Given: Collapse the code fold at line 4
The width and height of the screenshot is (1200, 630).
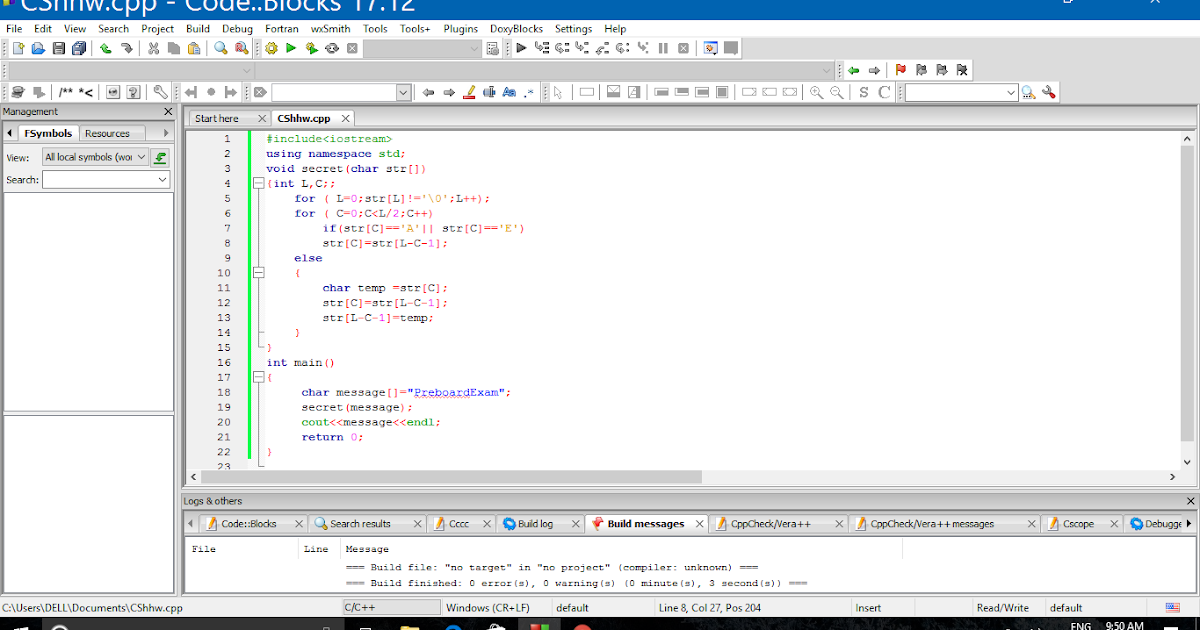Looking at the screenshot, I should point(258,184).
